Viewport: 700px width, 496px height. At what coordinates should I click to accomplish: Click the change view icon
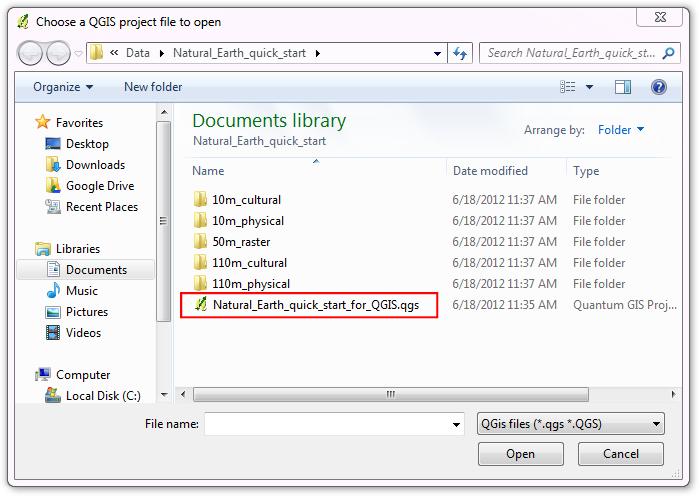(567, 87)
